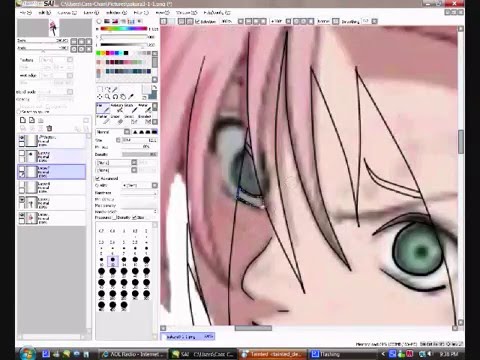Open the Normal blending mode dropdown

(x=113, y=132)
